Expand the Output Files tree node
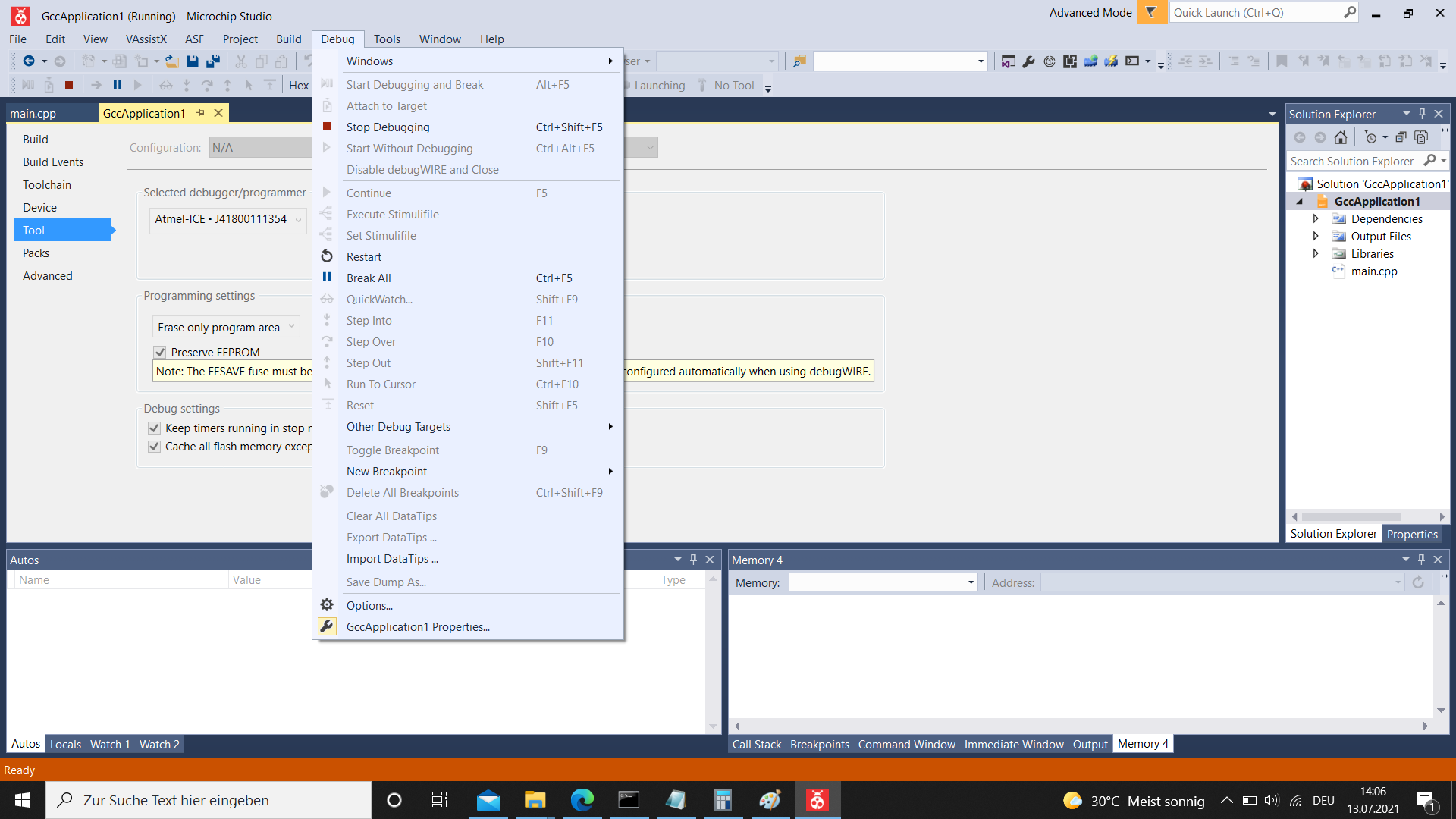 (x=1316, y=236)
